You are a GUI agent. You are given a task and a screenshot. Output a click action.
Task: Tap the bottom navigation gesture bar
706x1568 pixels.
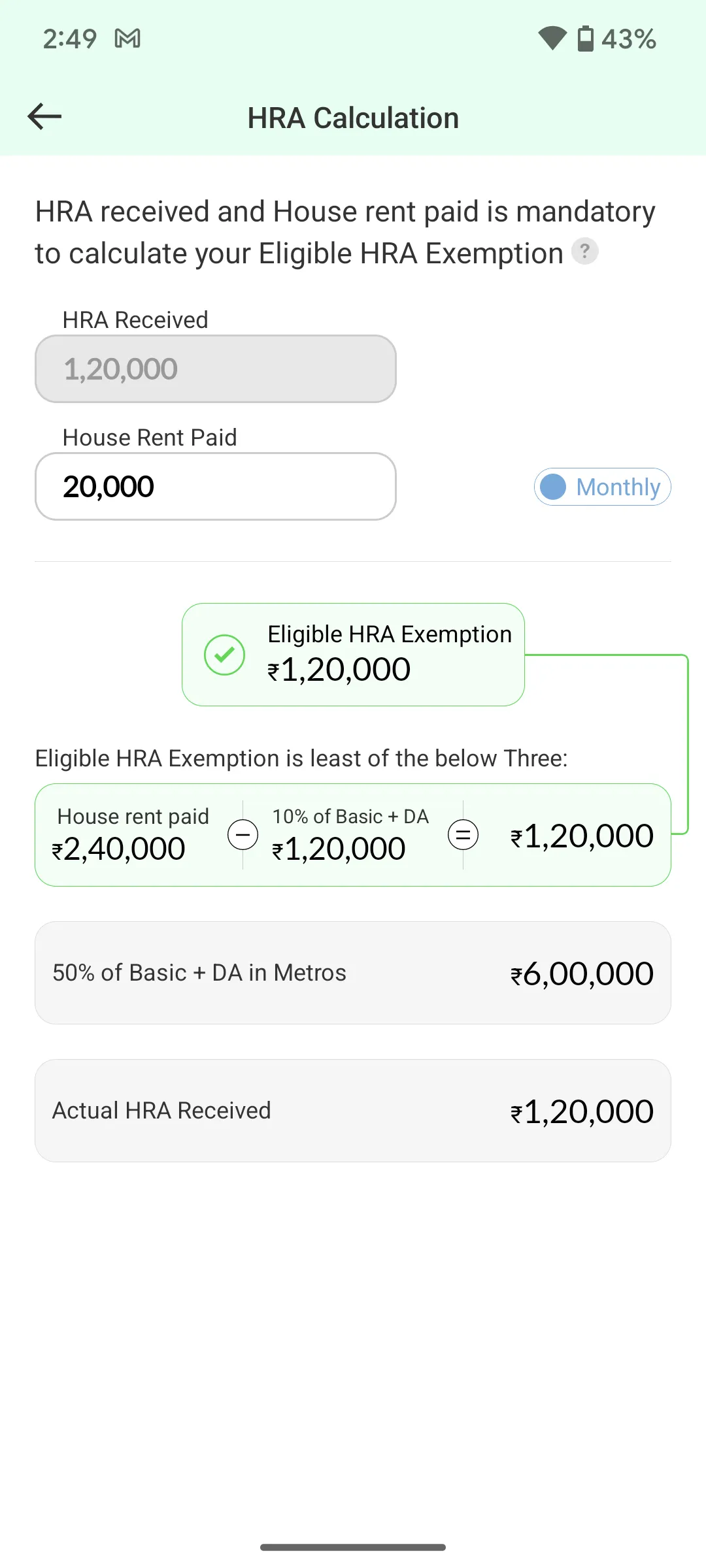coord(353,1547)
